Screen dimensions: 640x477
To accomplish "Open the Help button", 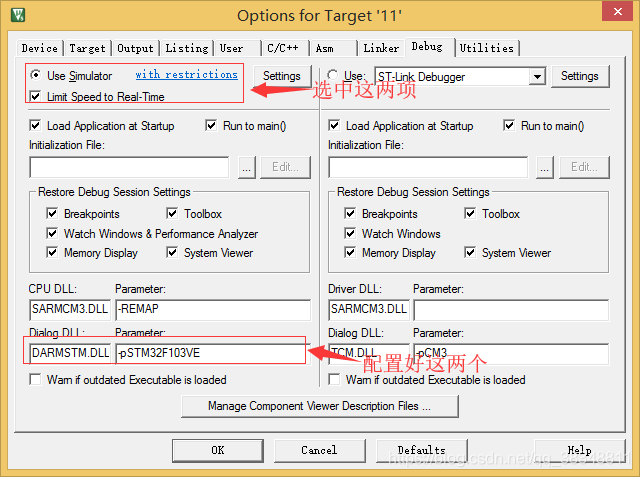I will click(580, 450).
